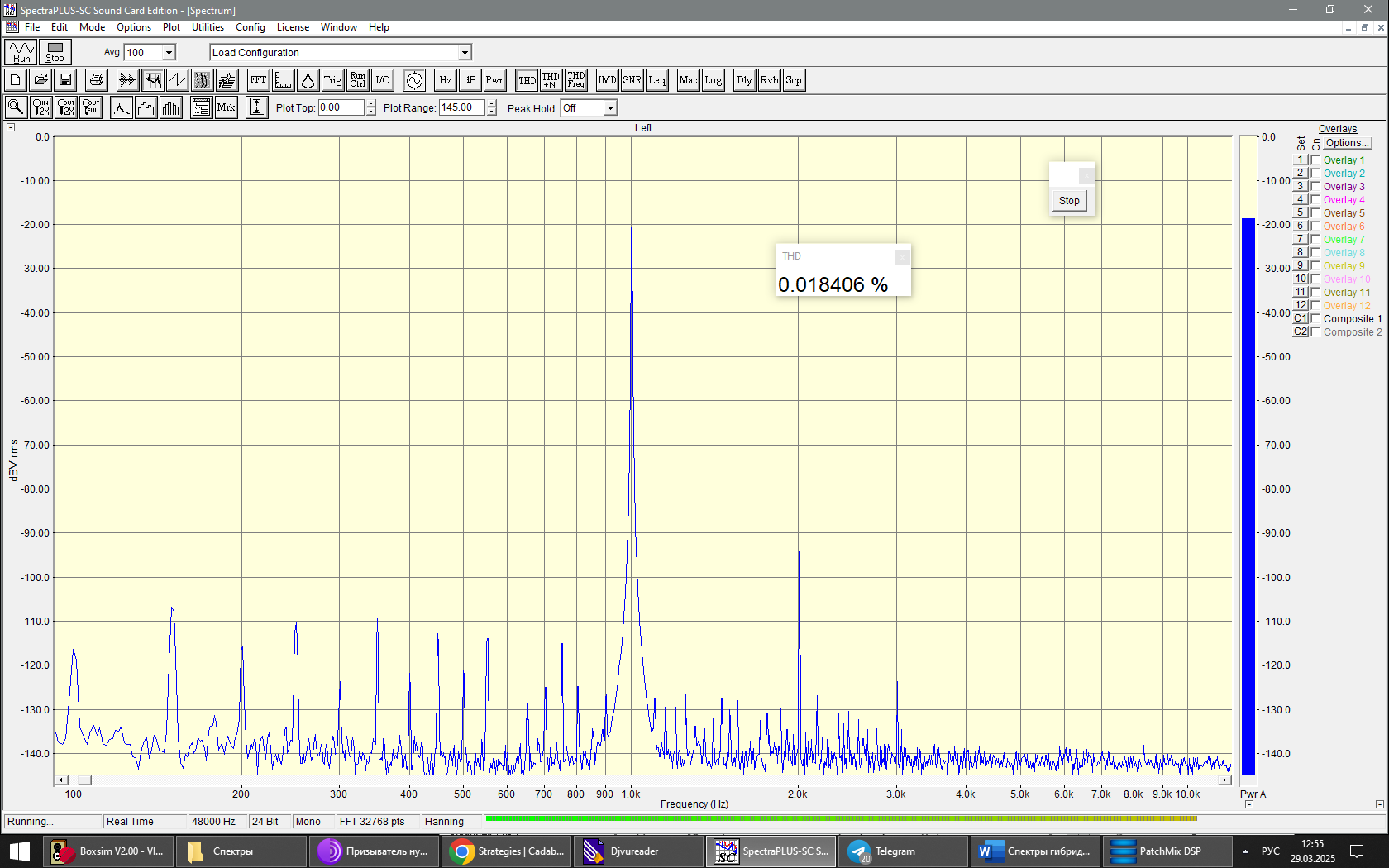1389x868 pixels.
Task: Click the overlay Options... button
Action: 1348,143
